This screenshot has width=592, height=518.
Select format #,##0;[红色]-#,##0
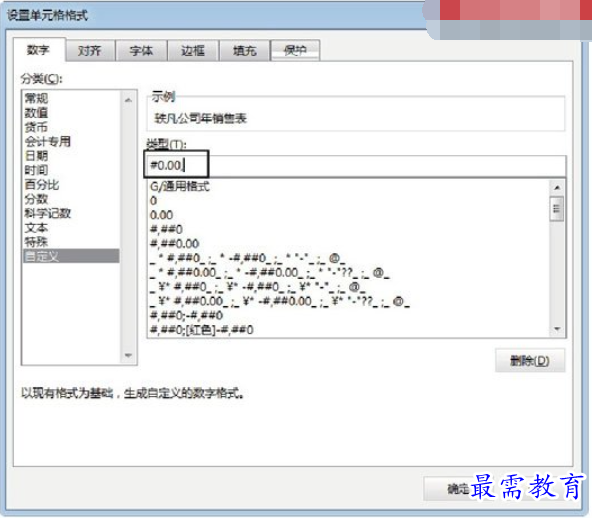tap(349, 330)
